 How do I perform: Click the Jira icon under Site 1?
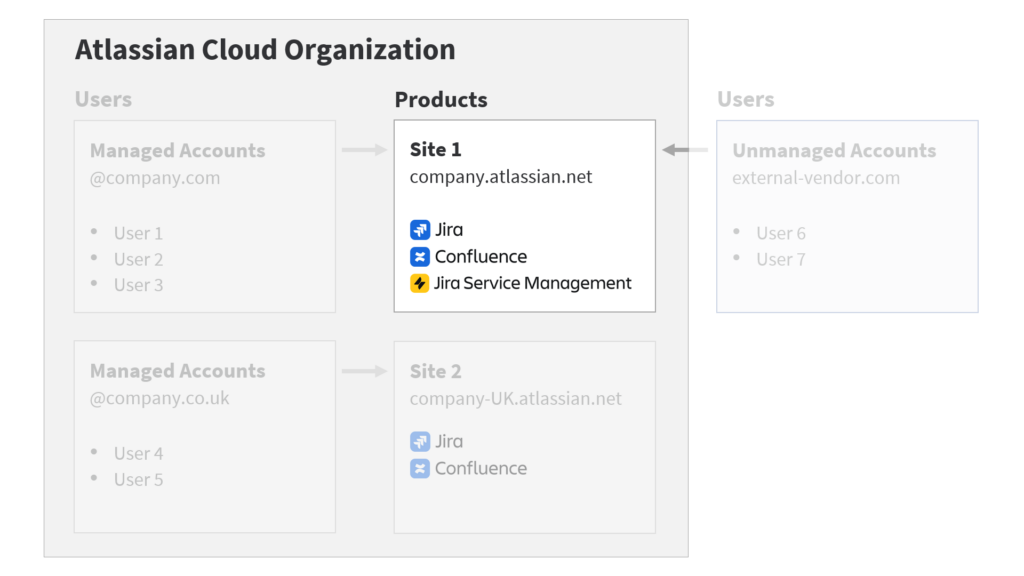[420, 230]
